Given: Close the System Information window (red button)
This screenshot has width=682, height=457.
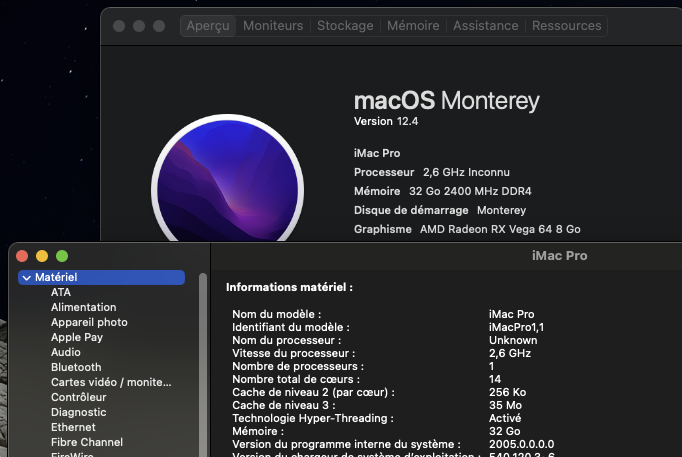Looking at the screenshot, I should tap(22, 256).
